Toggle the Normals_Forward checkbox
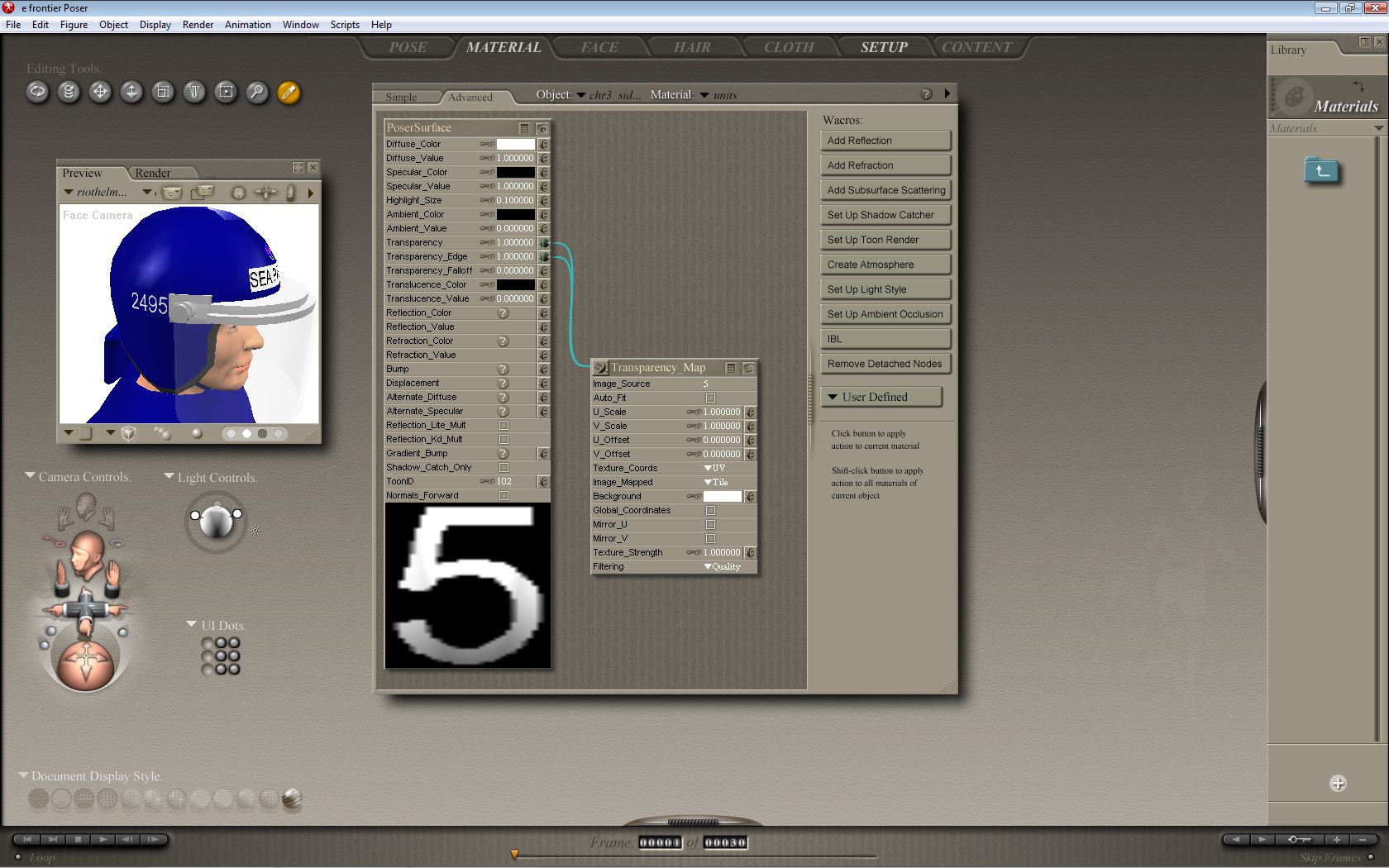The width and height of the screenshot is (1389, 868). click(x=504, y=496)
